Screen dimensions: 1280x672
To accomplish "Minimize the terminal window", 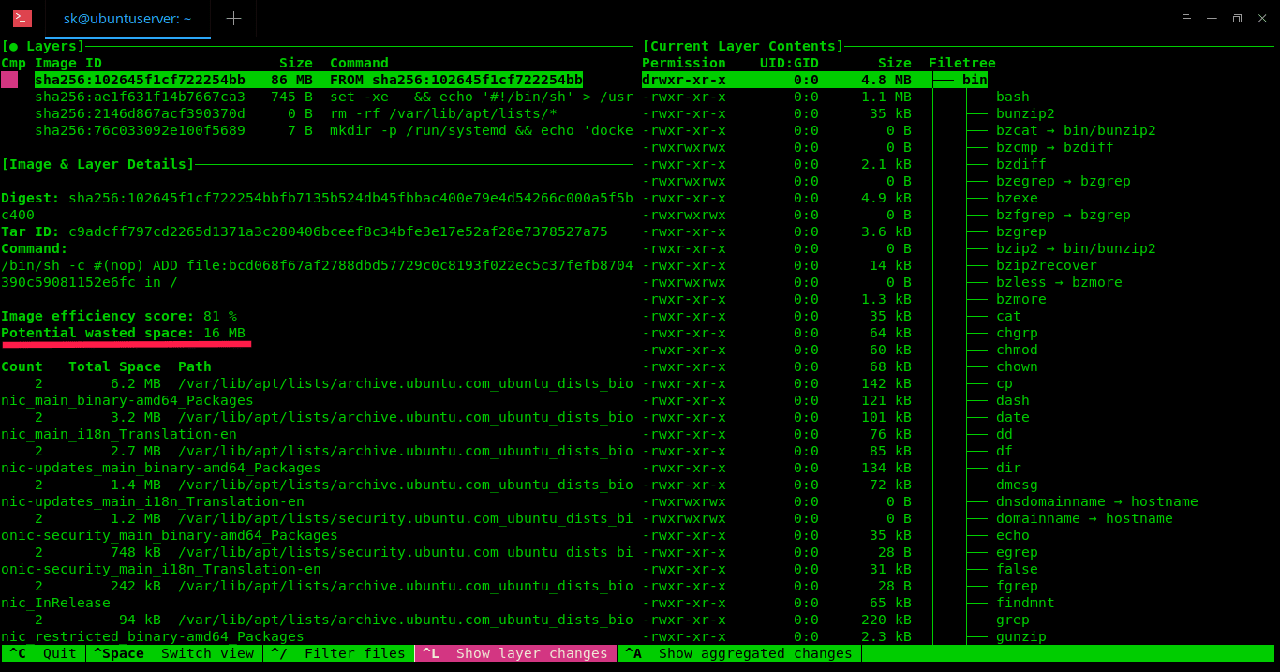I will pyautogui.click(x=1212, y=18).
